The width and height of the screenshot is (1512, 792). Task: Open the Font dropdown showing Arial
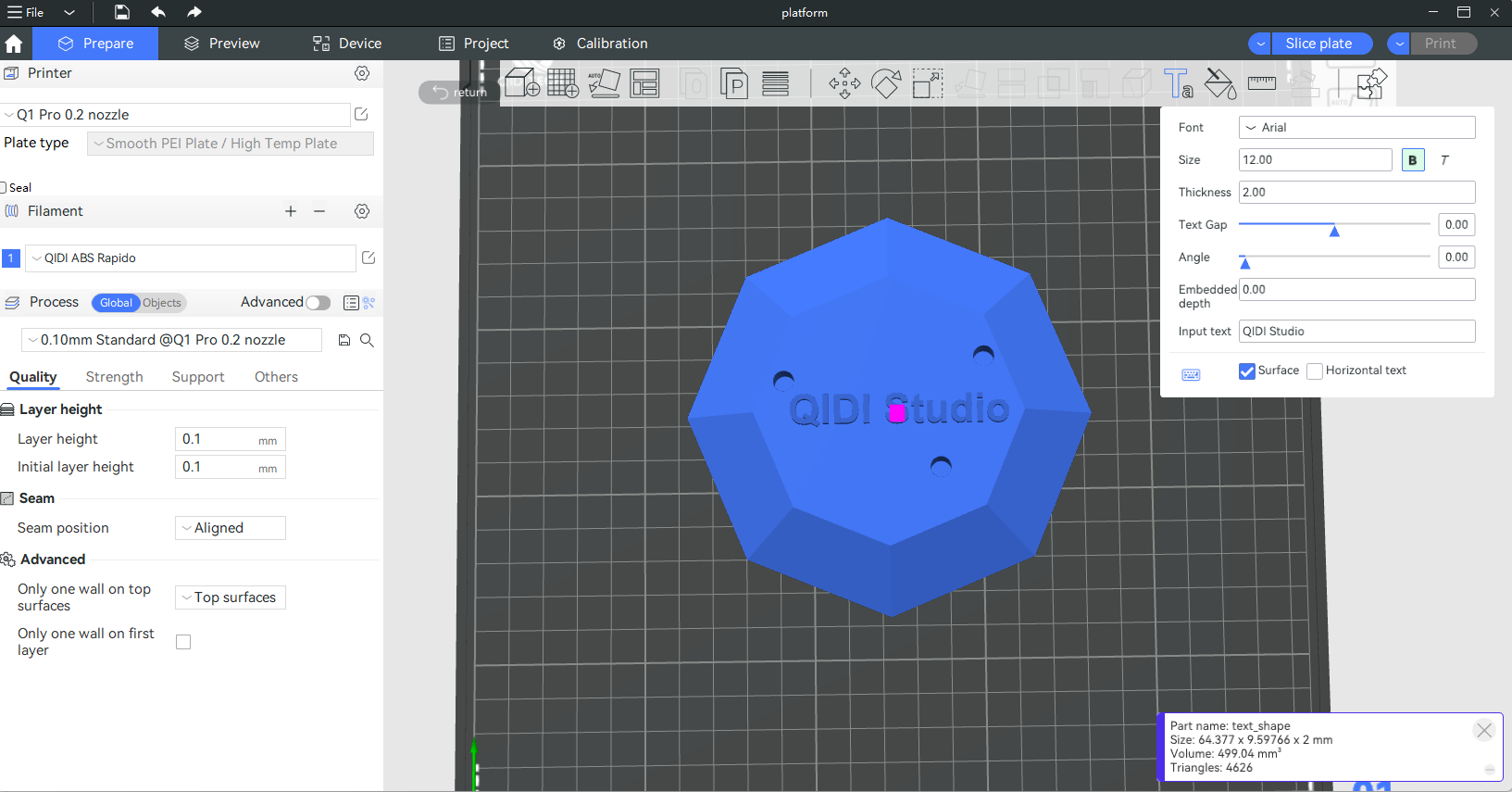[x=1356, y=128]
